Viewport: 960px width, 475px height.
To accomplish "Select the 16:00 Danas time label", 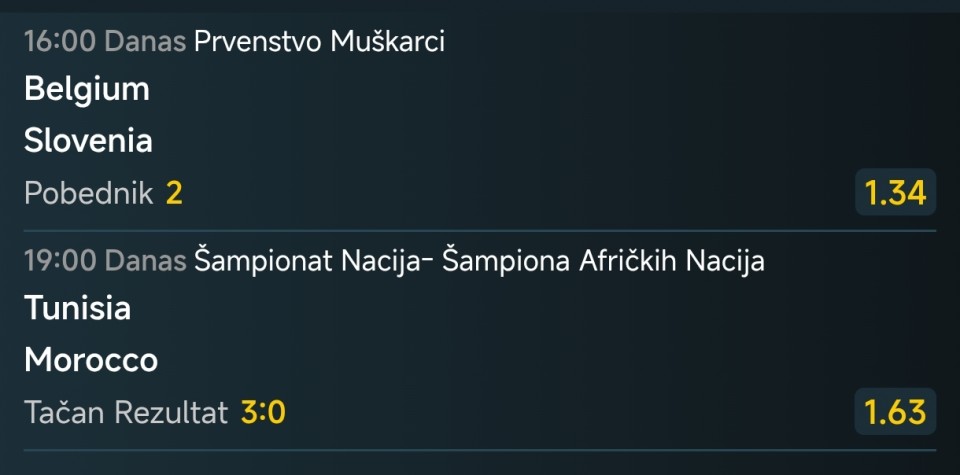I will click(105, 42).
